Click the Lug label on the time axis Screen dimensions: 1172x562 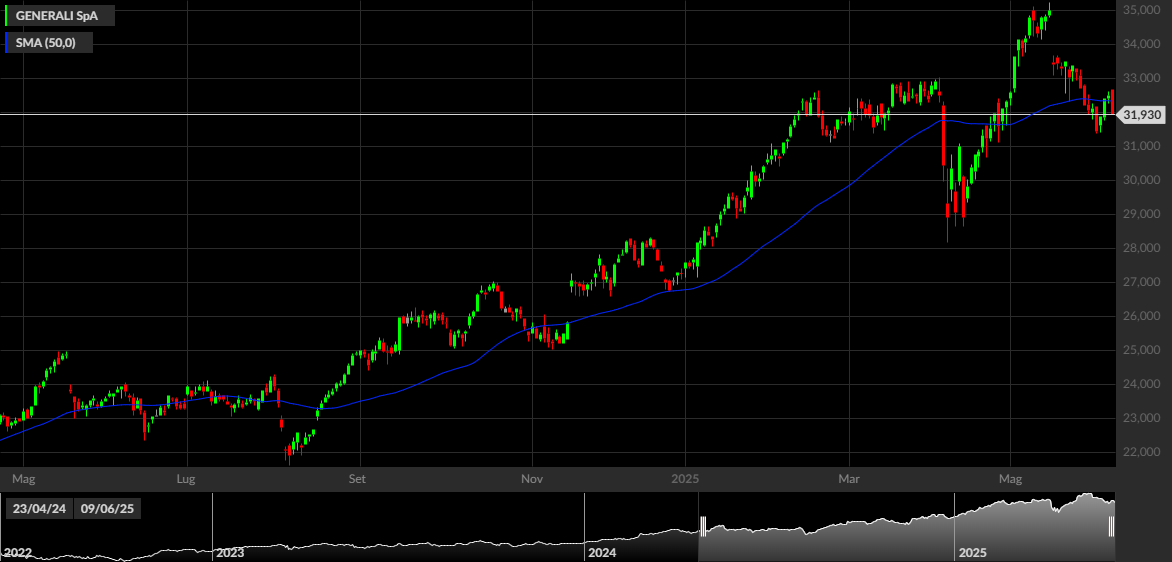coord(185,477)
